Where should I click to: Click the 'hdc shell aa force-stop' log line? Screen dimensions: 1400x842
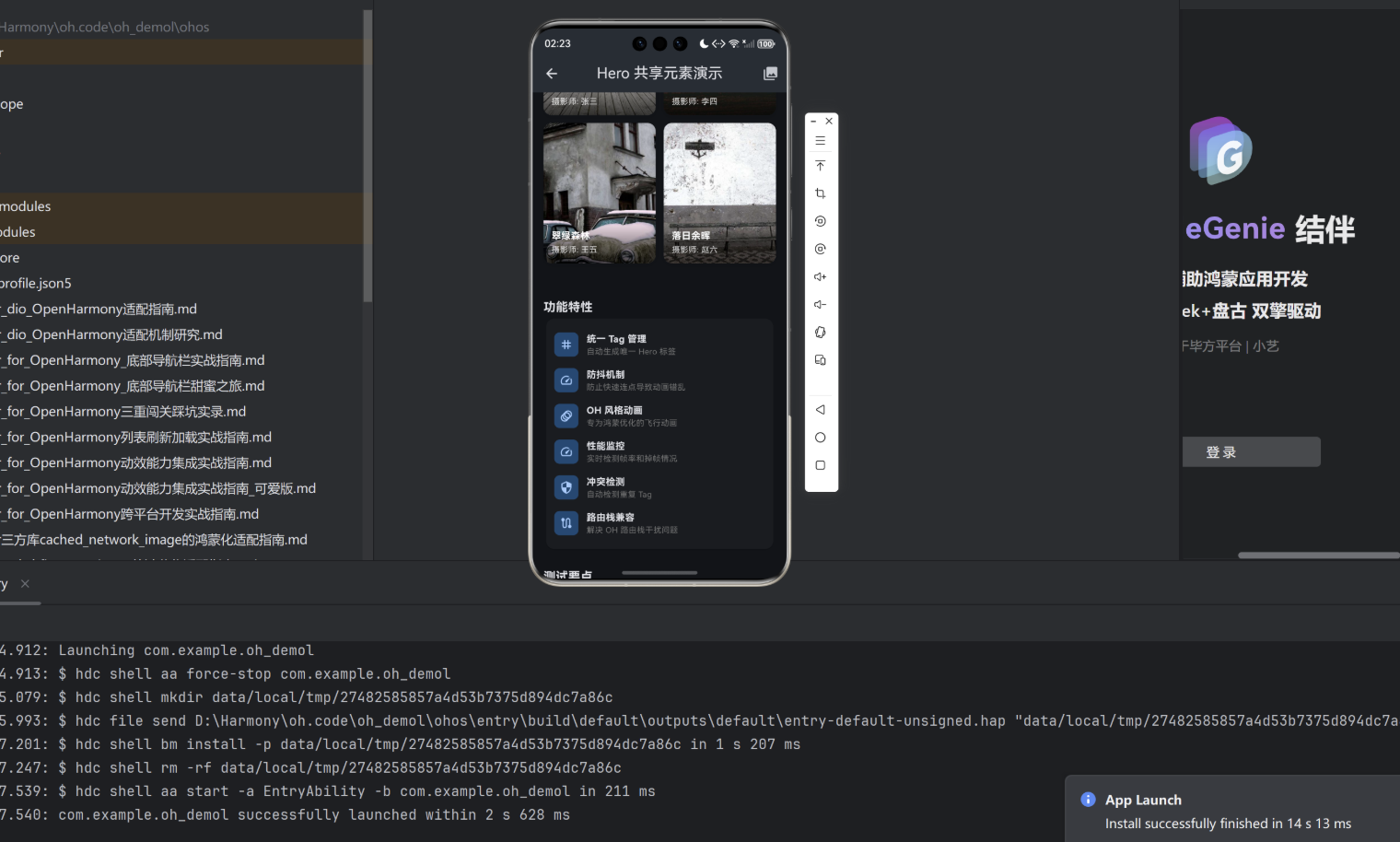coord(225,674)
